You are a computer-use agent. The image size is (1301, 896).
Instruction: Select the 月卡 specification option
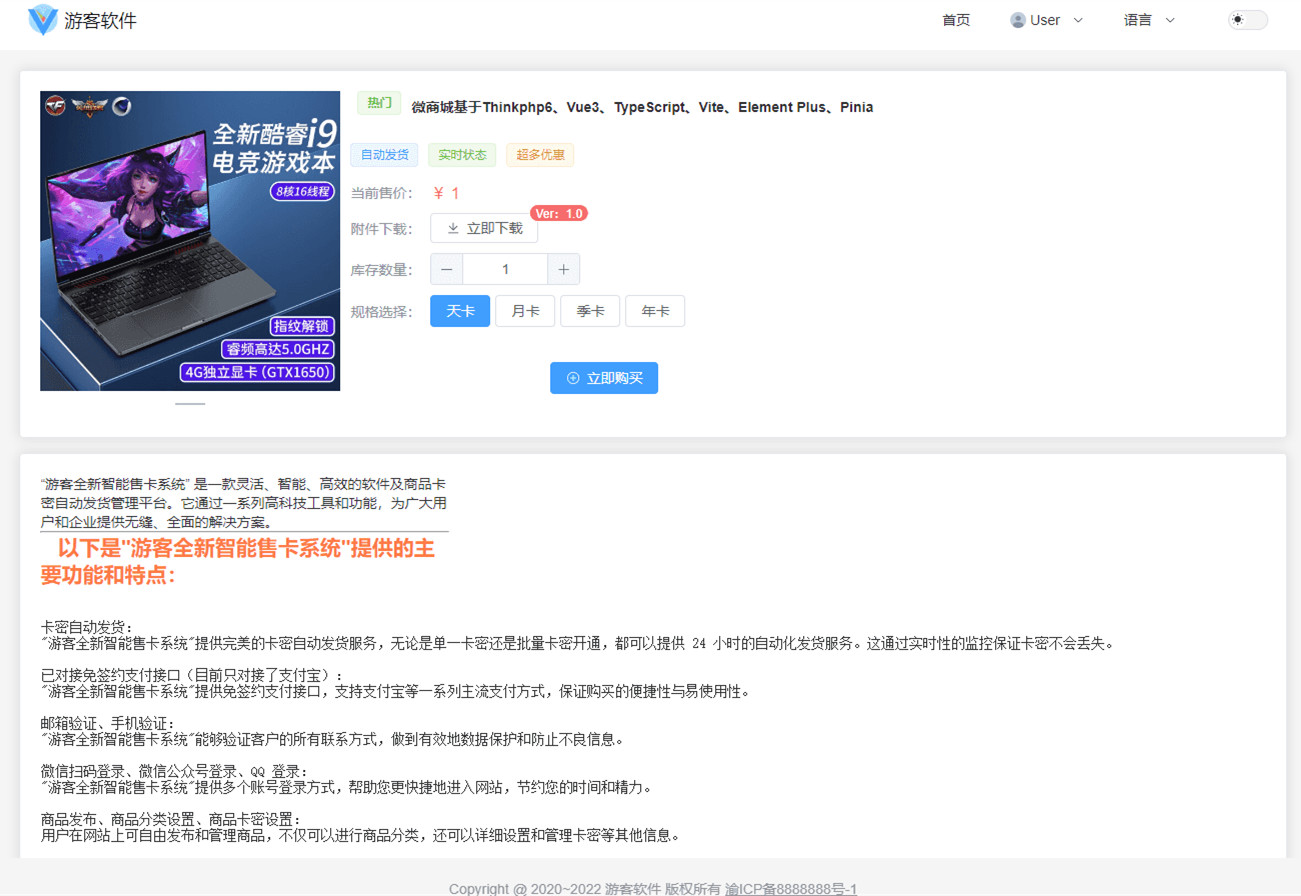coord(525,311)
